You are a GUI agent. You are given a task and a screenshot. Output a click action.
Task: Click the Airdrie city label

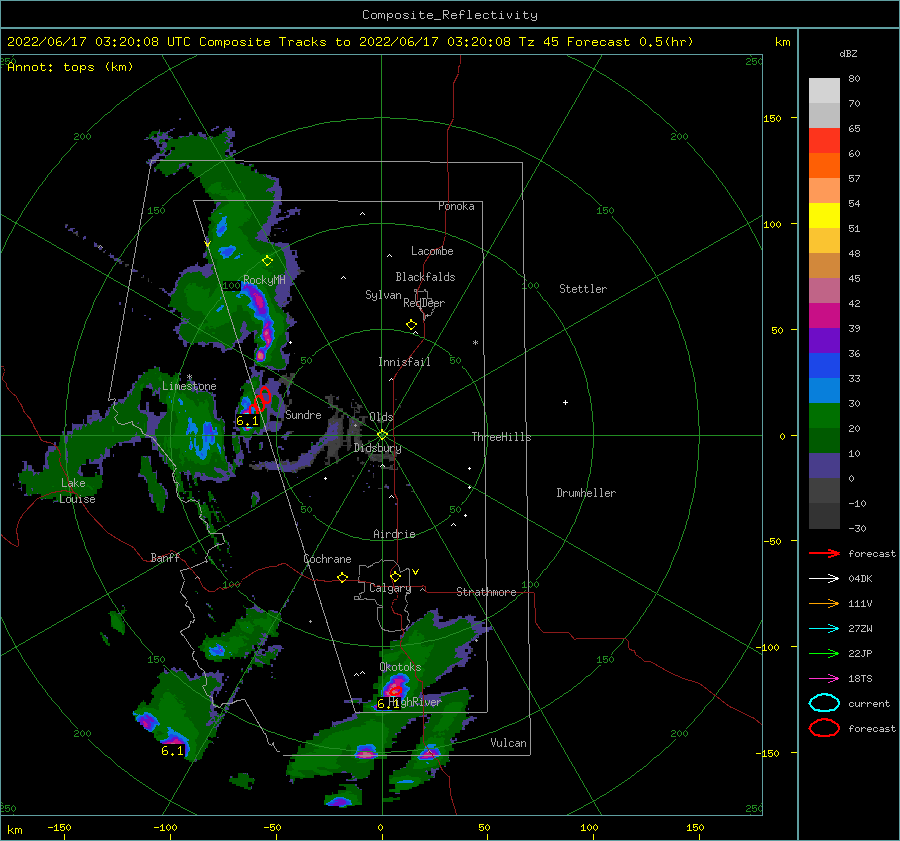point(394,534)
